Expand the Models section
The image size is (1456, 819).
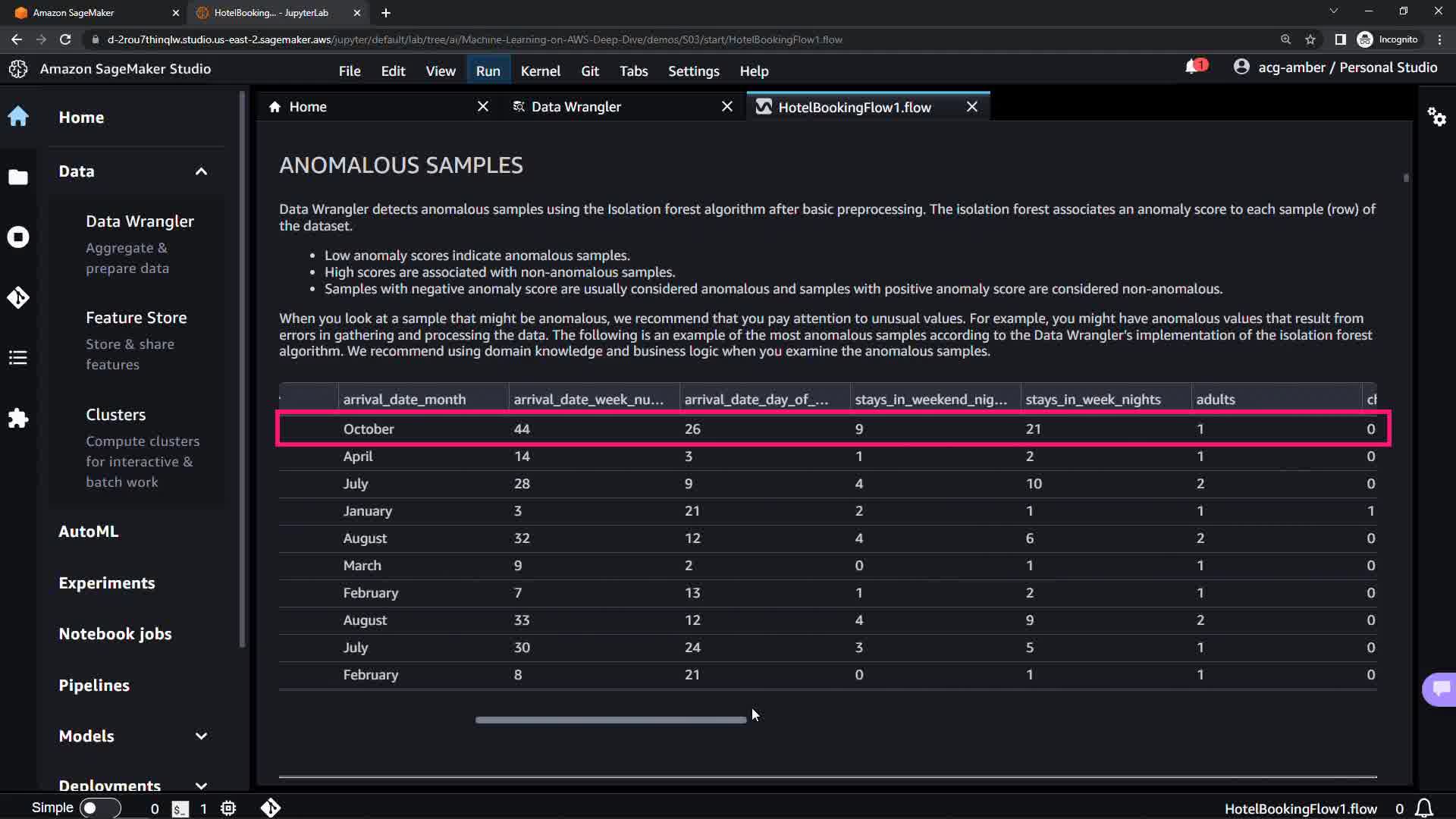[x=201, y=736]
